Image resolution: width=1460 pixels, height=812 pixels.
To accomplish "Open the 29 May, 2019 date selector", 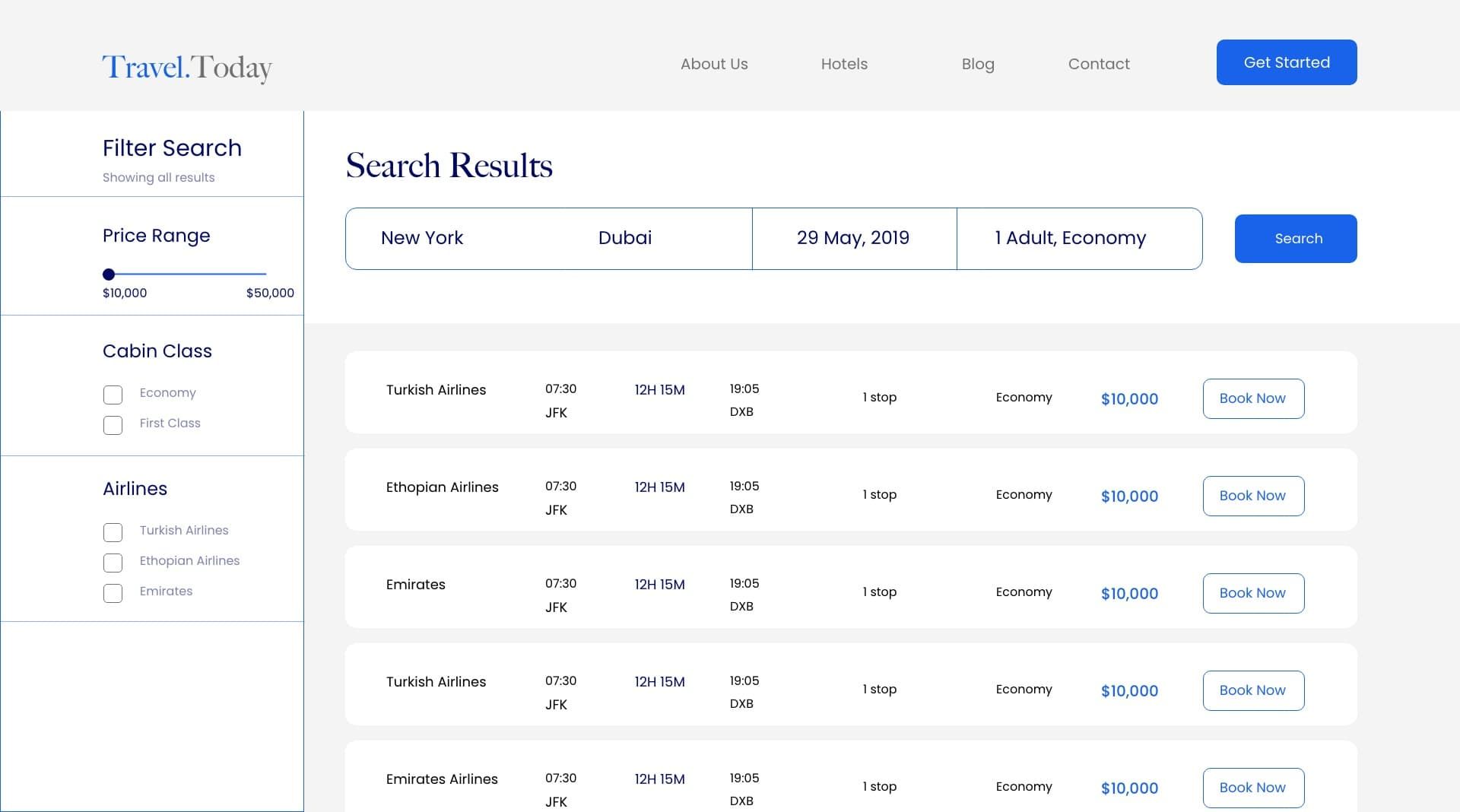I will (852, 238).
